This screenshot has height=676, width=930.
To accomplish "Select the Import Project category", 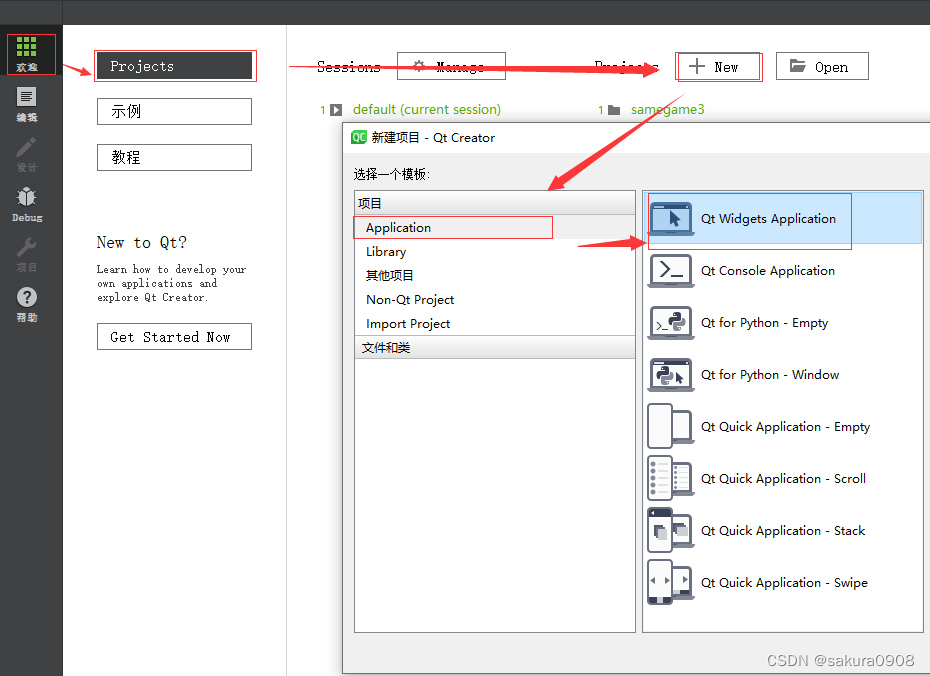I will pos(495,324).
